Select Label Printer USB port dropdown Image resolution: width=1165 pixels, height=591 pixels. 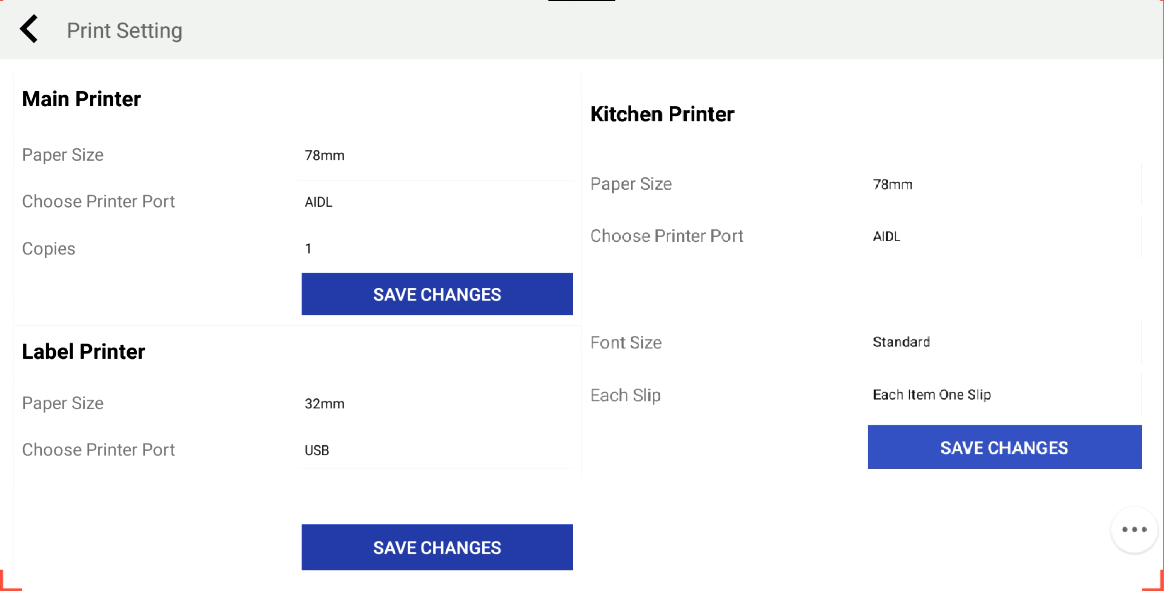[x=436, y=450]
